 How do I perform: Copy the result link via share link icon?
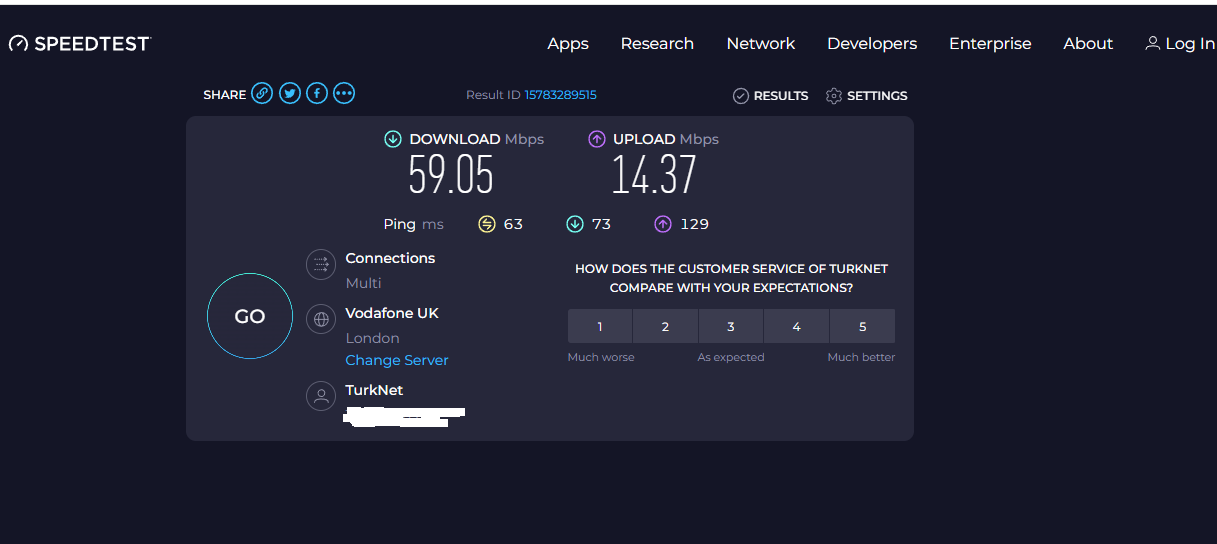coord(262,94)
